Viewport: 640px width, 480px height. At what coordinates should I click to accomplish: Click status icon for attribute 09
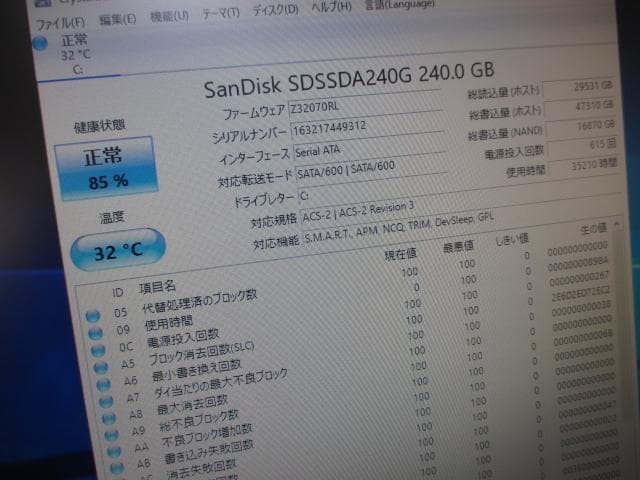point(96,333)
